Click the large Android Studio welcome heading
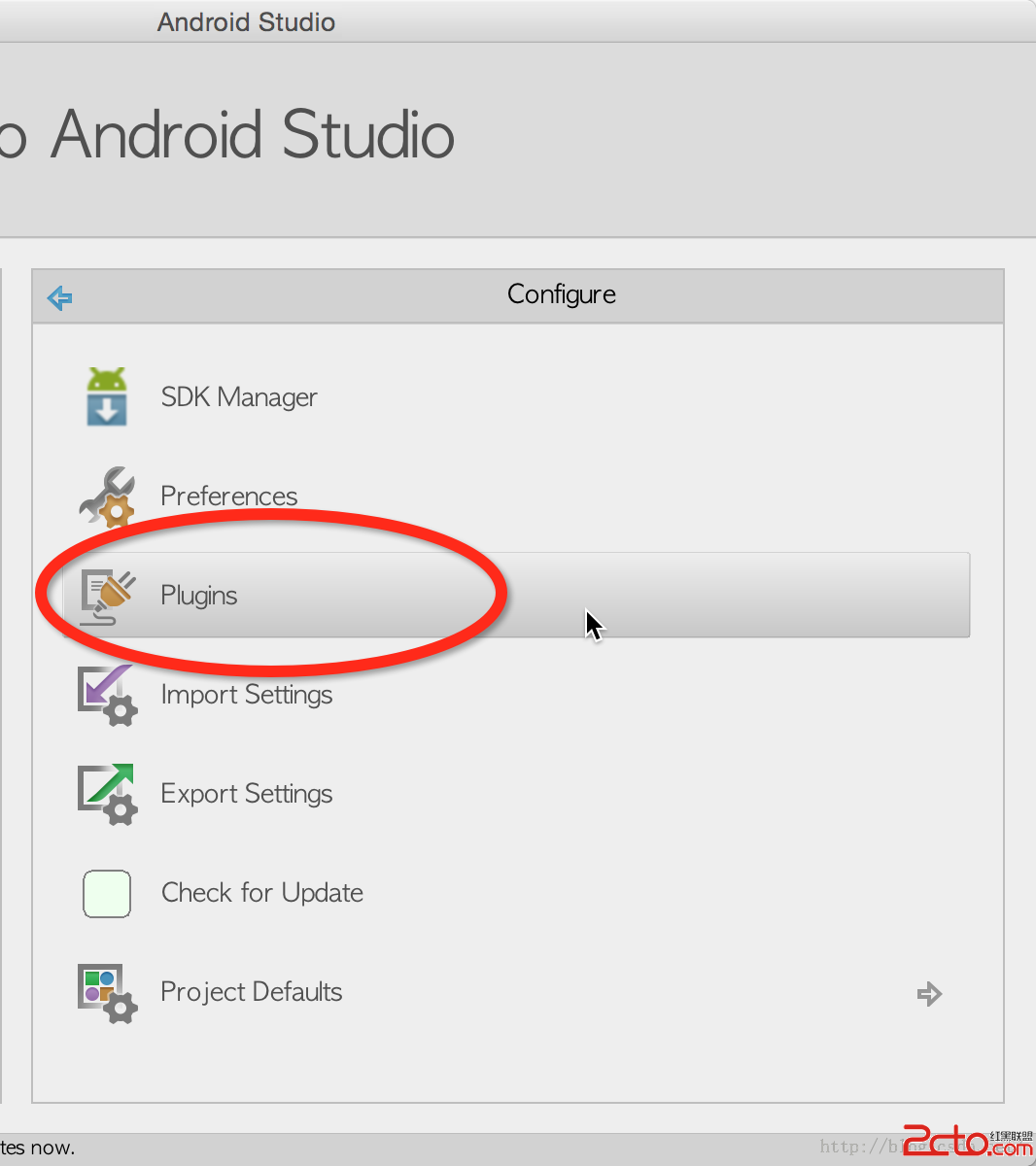This screenshot has height=1166, width=1036. click(253, 134)
